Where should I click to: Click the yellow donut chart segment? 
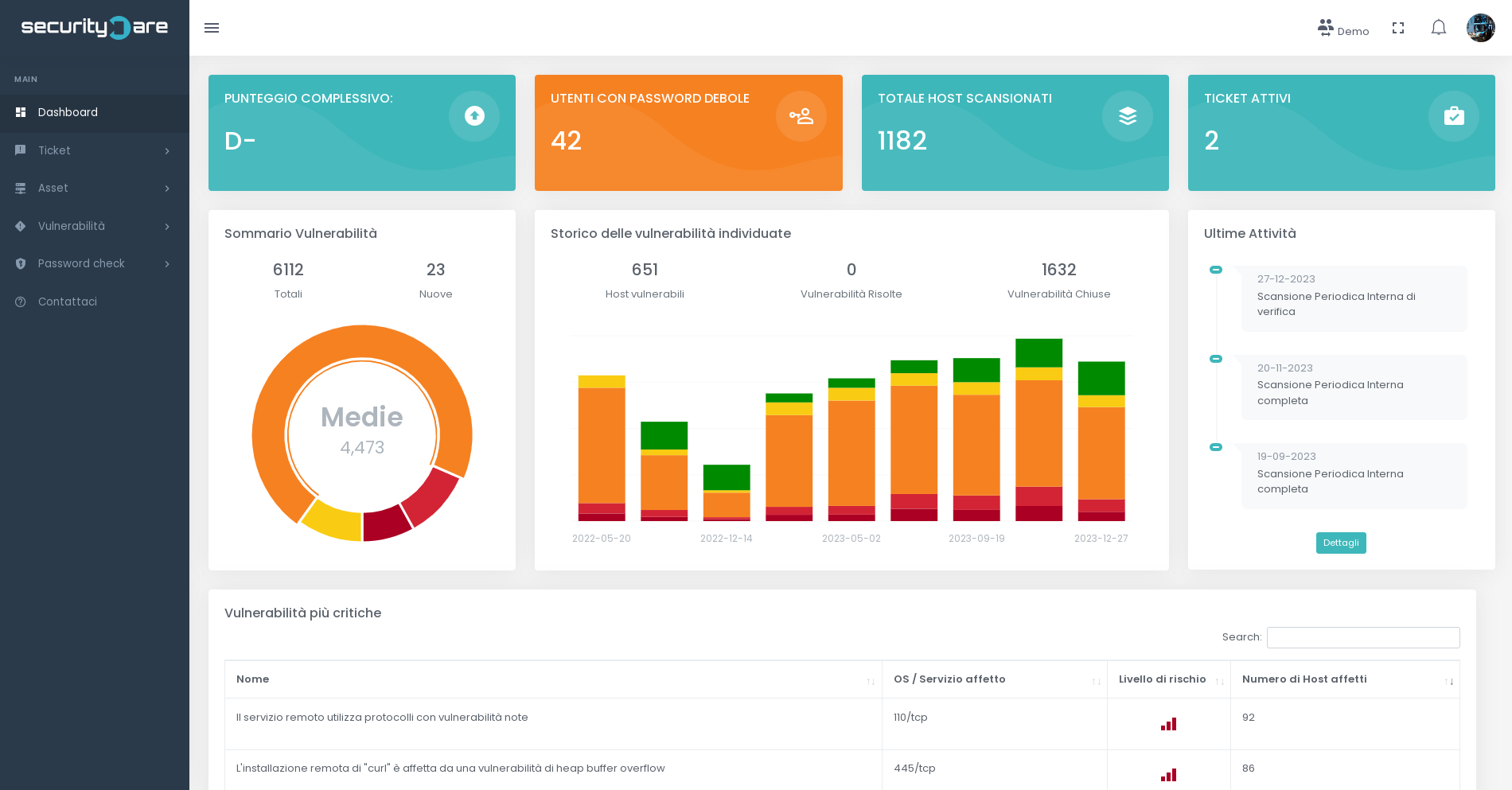tap(334, 520)
